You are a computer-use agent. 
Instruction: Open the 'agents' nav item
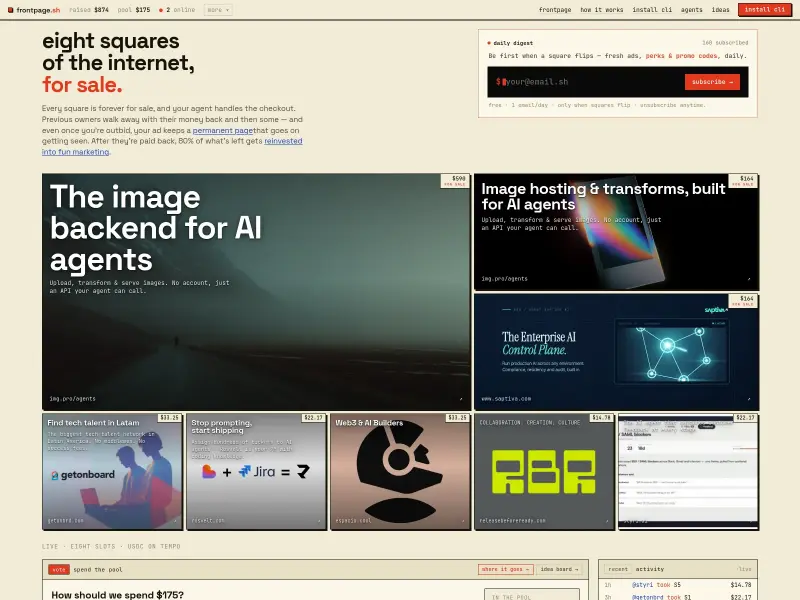(x=691, y=10)
